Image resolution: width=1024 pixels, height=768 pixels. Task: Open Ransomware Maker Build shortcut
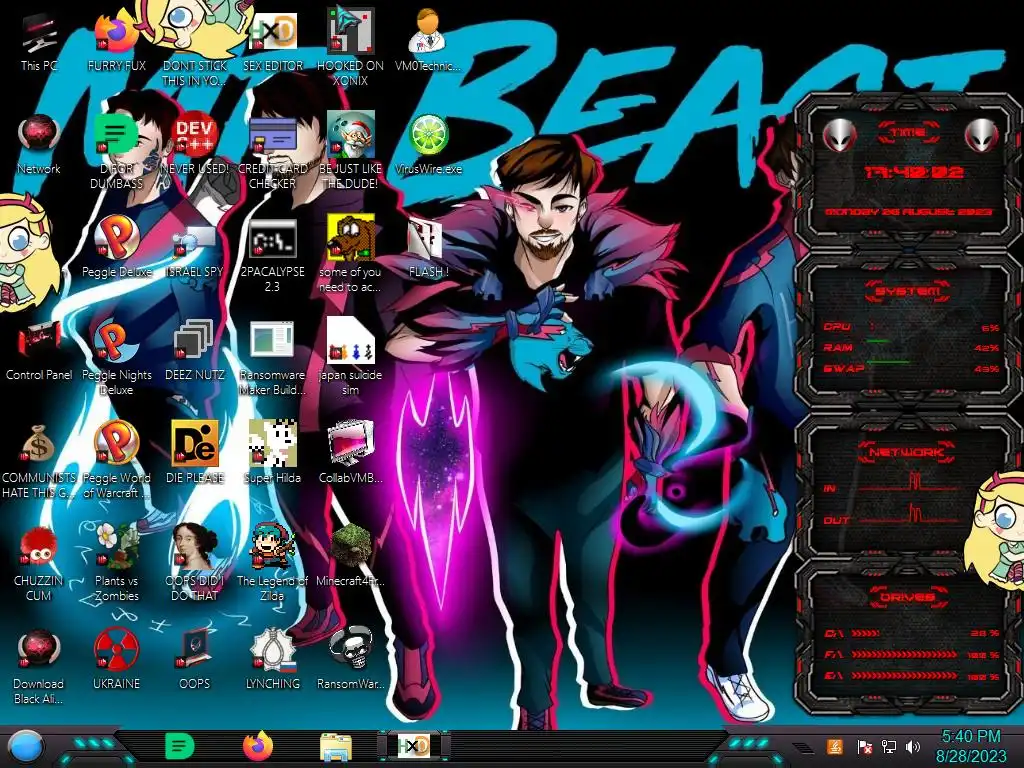pos(272,358)
